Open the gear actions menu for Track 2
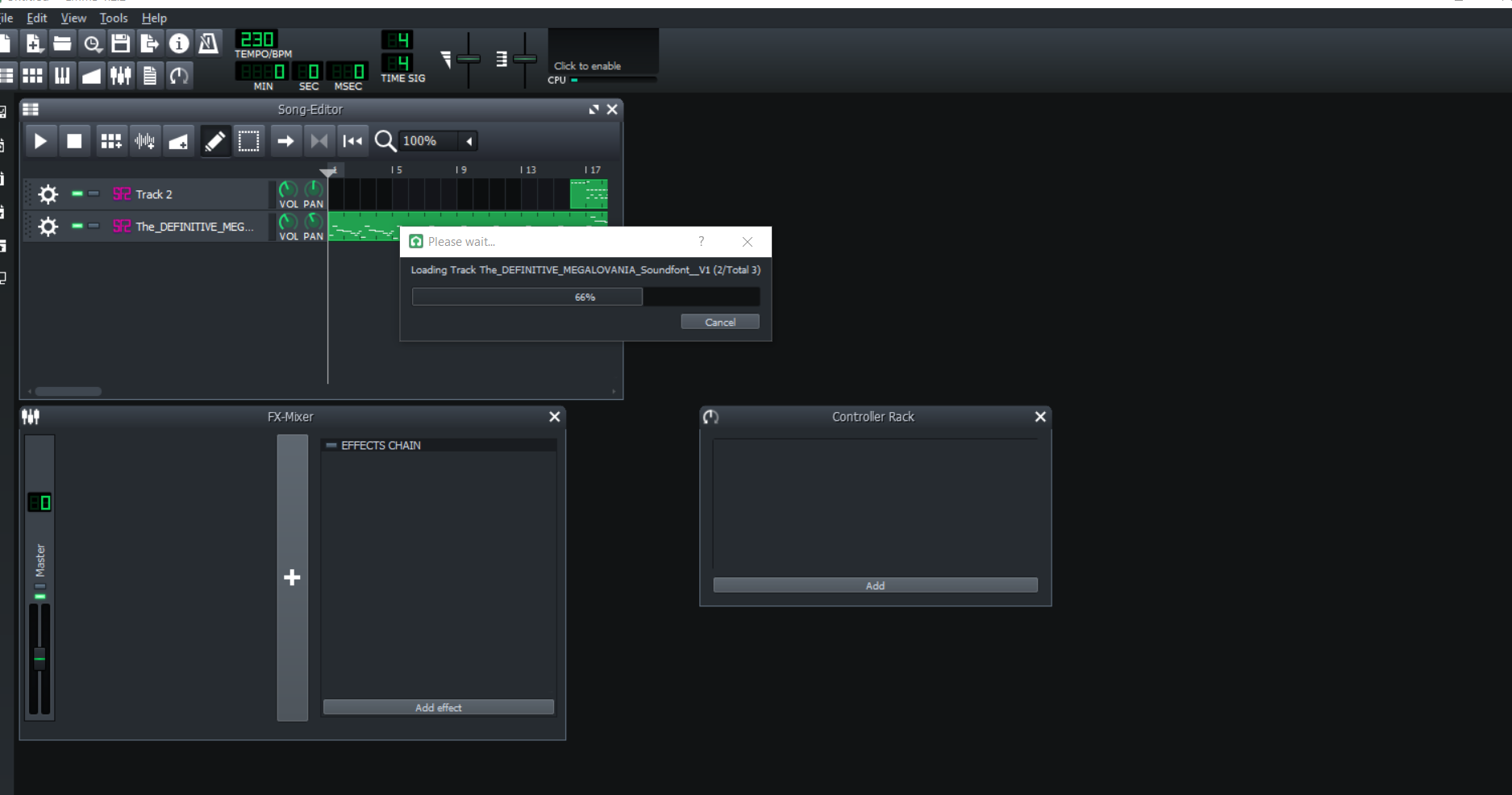Image resolution: width=1512 pixels, height=795 pixels. [48, 194]
